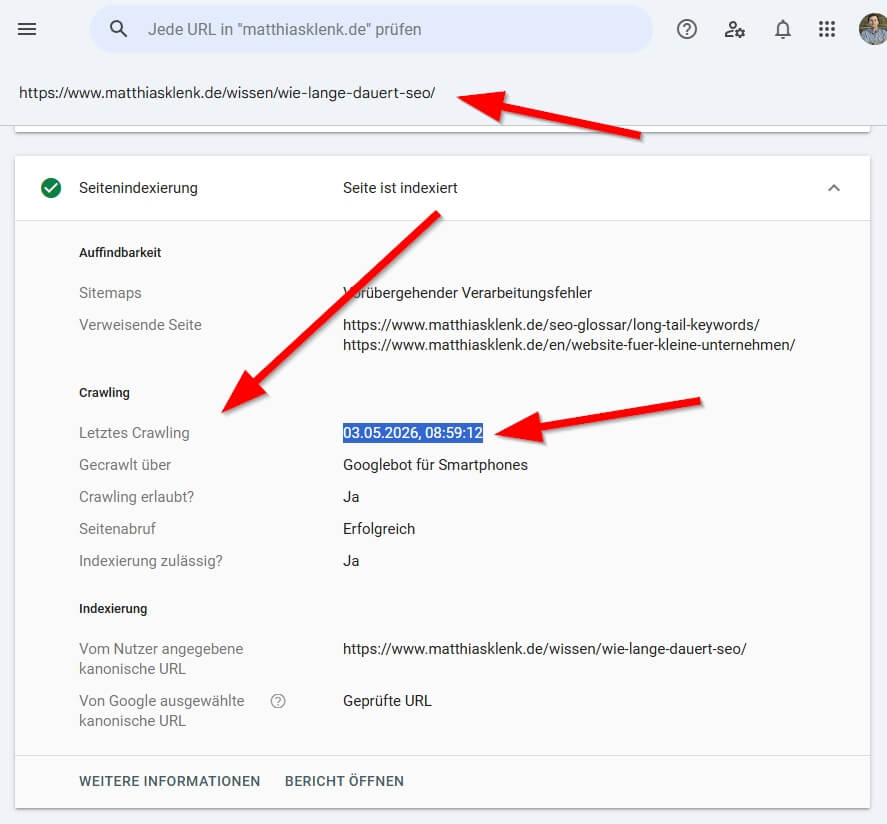
Task: Click 'Erfolgreich' page fetch value
Action: point(378,529)
